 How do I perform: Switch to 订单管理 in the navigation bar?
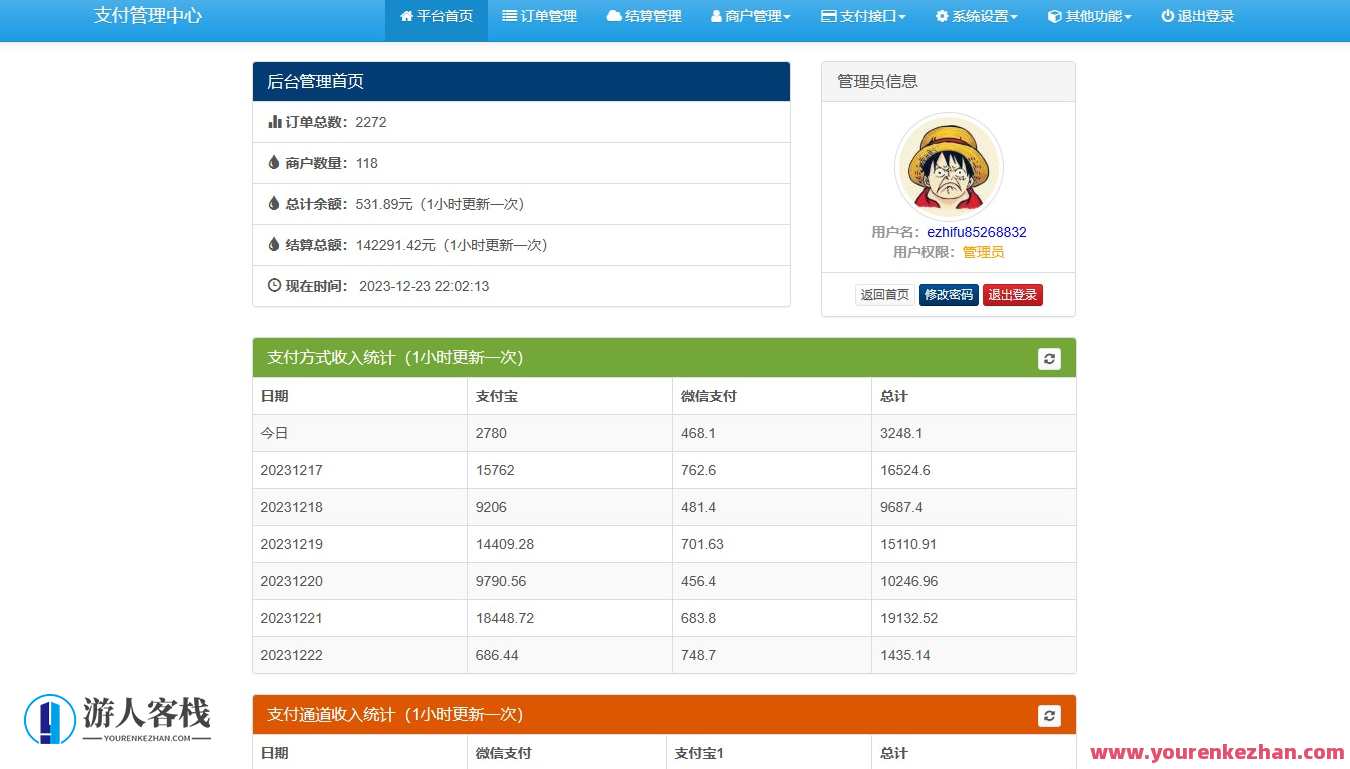point(540,16)
